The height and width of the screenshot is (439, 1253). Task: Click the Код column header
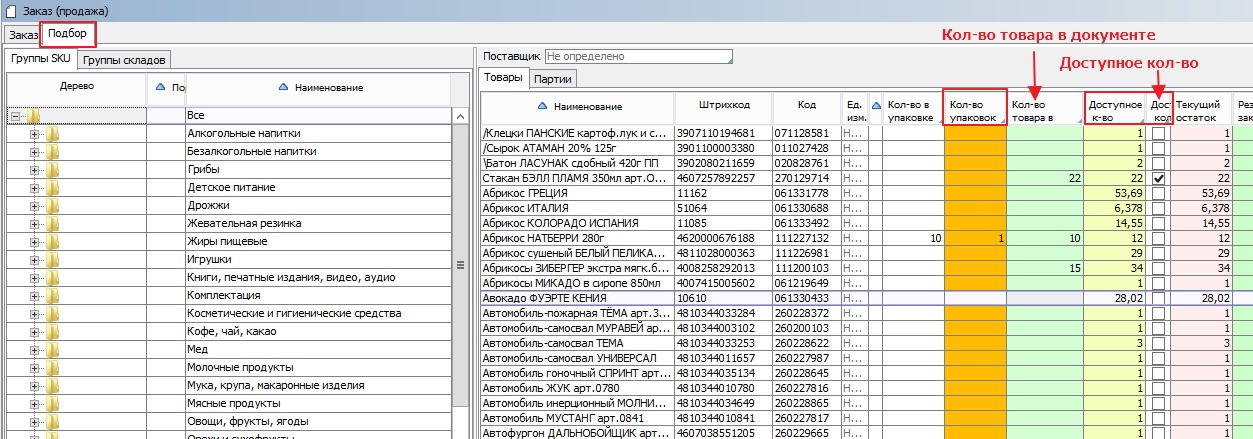tap(806, 105)
